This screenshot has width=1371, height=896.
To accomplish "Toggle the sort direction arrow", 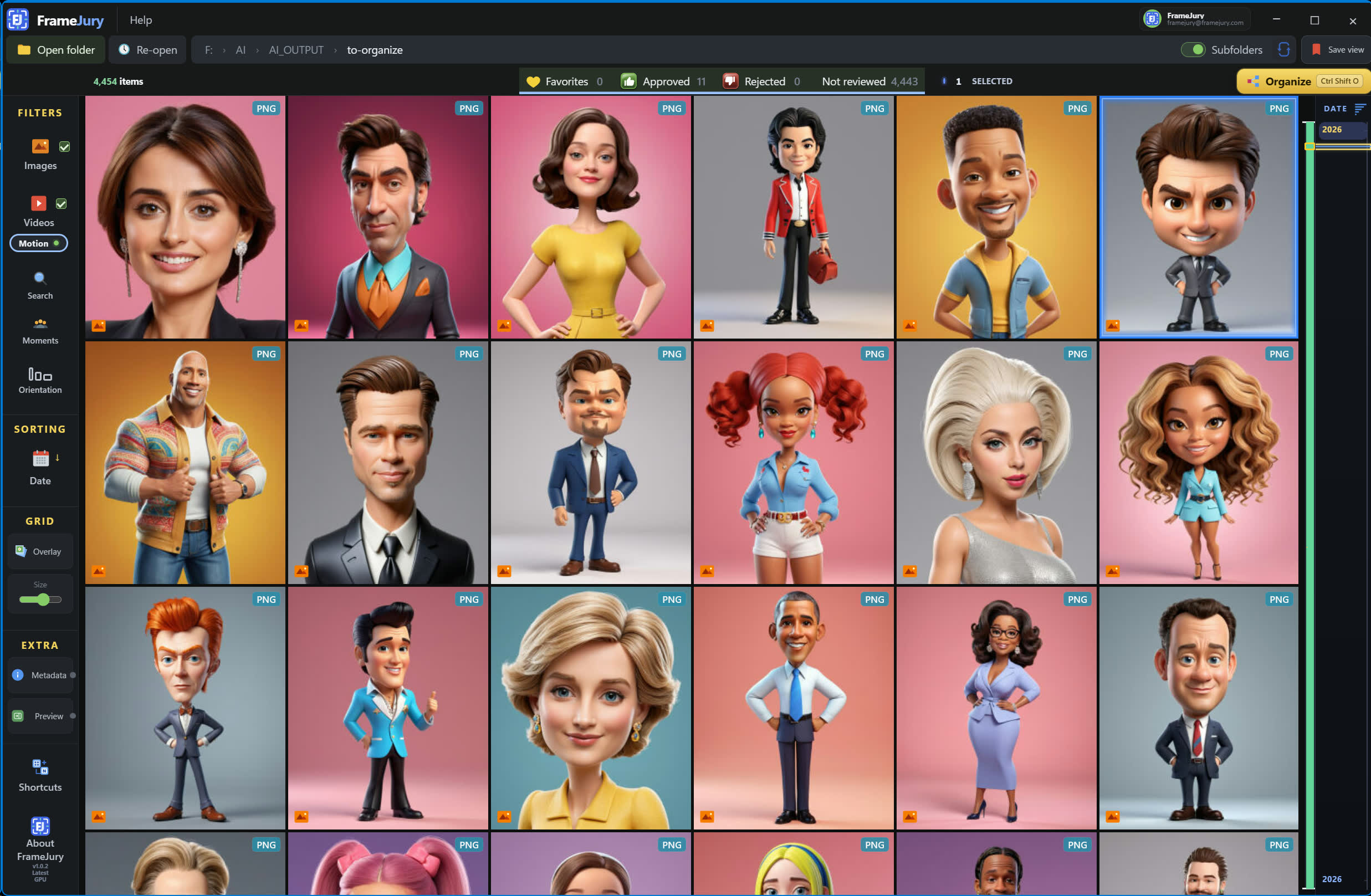I will [58, 458].
